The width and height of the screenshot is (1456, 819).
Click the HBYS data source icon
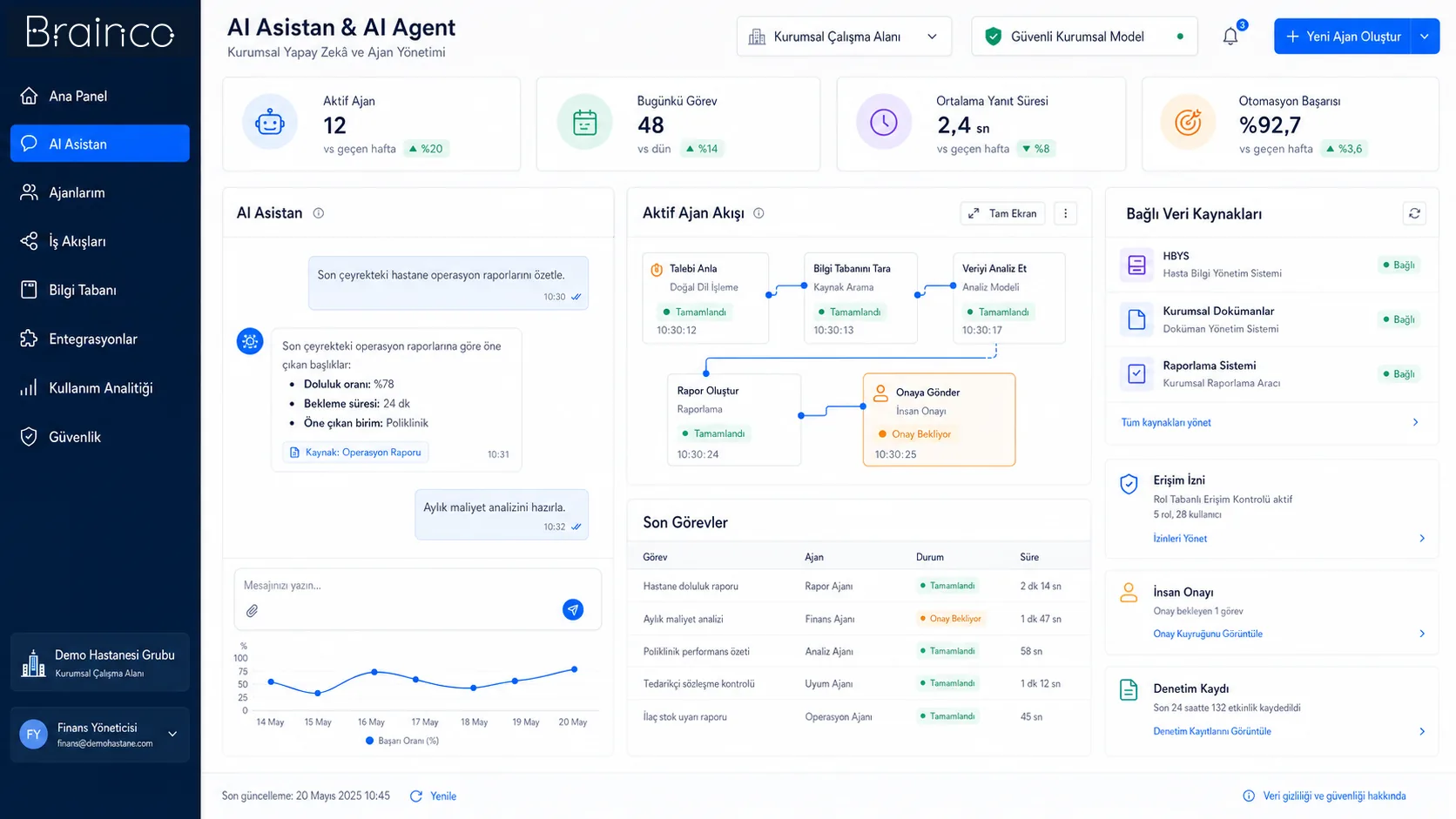point(1136,265)
